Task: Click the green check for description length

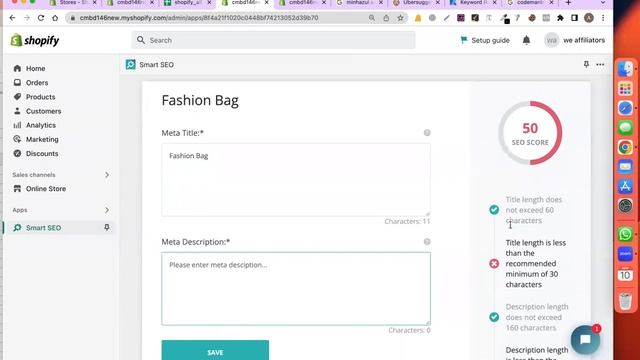Action: [494, 317]
